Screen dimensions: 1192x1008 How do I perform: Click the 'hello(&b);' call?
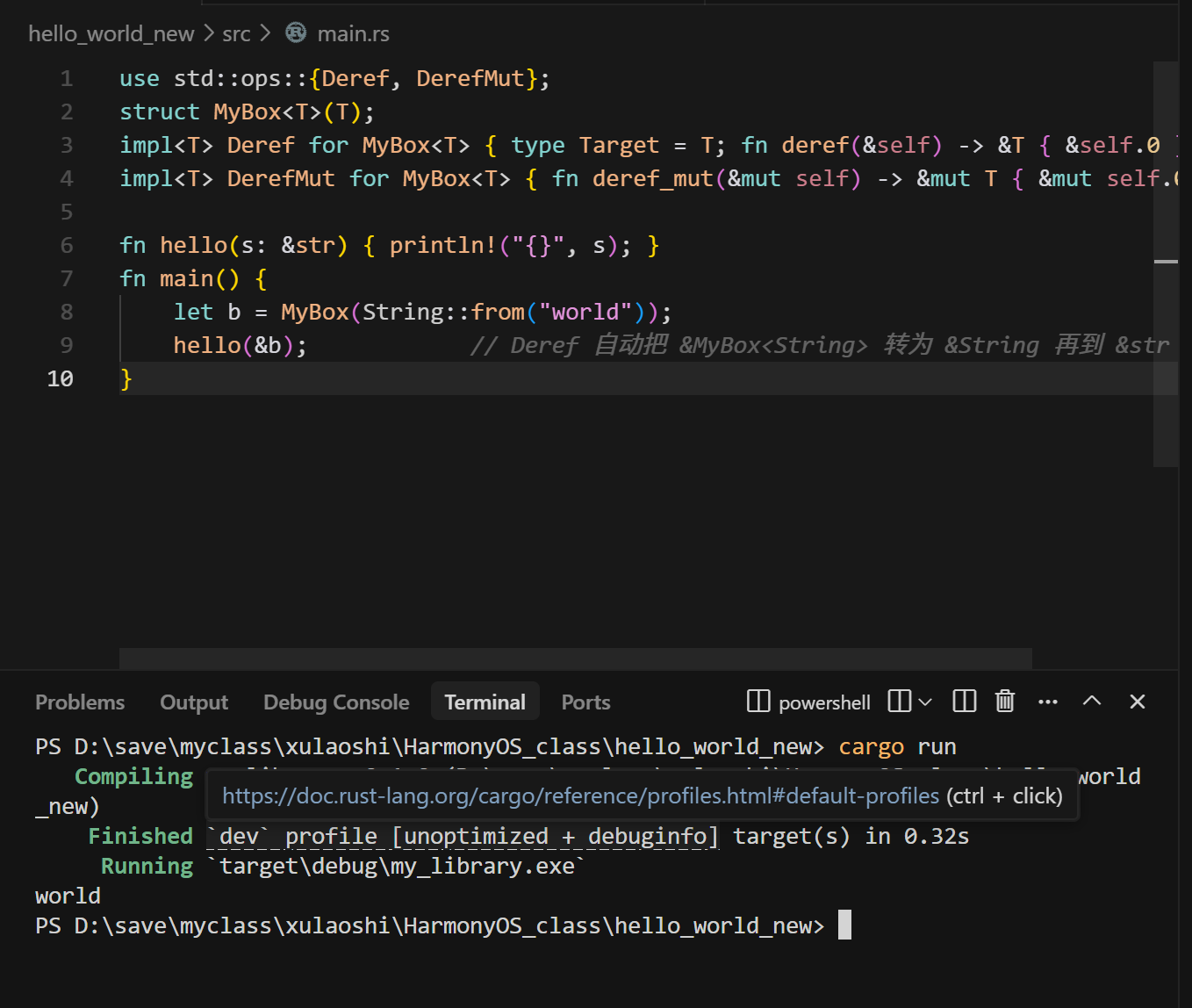[241, 346]
